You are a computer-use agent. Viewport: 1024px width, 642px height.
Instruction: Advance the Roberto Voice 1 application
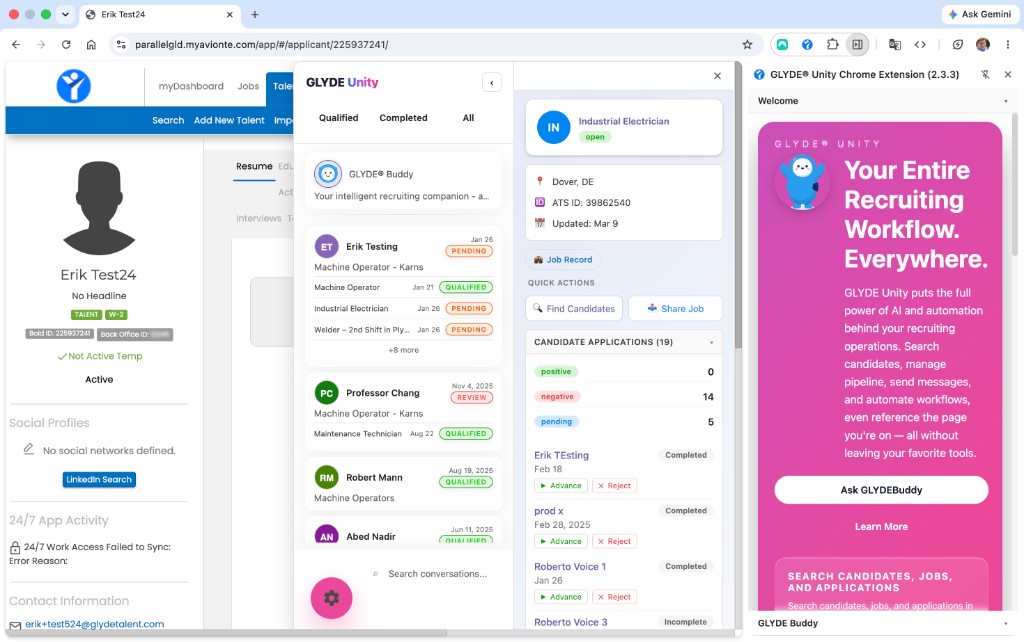pyautogui.click(x=561, y=596)
